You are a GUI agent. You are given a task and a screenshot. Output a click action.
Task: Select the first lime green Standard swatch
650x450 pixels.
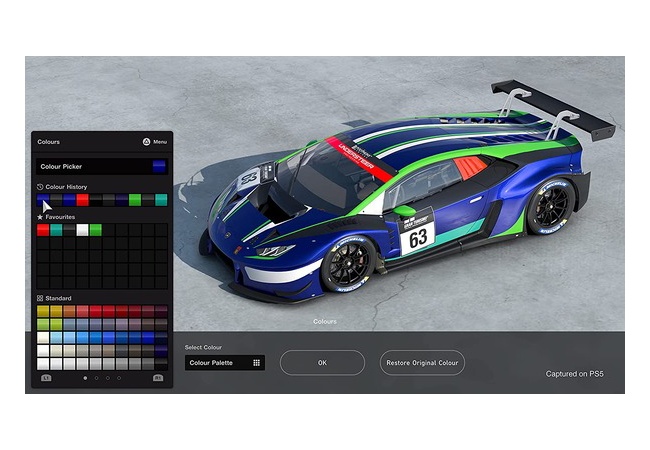pos(43,324)
